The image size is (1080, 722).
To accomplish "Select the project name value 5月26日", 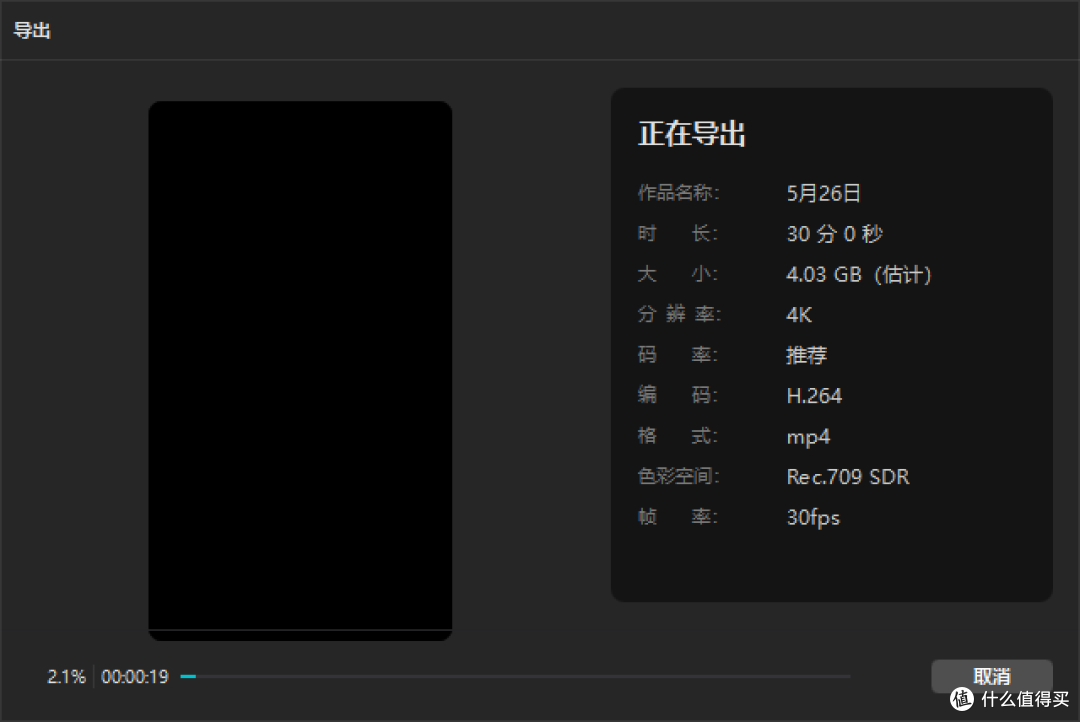I will (823, 193).
